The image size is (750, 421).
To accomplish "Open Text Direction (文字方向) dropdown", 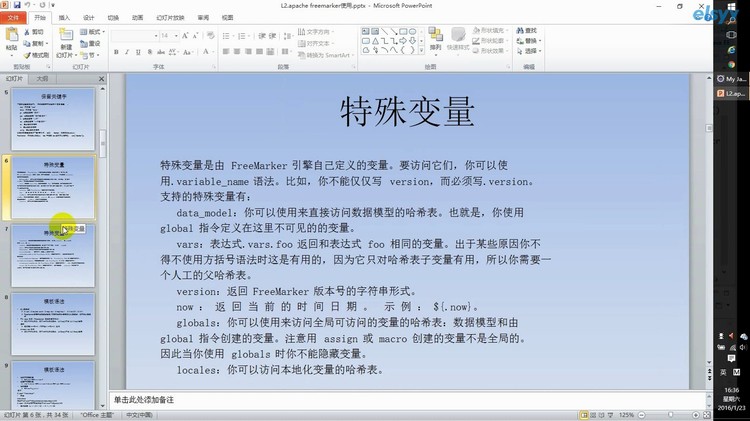I will tap(316, 32).
